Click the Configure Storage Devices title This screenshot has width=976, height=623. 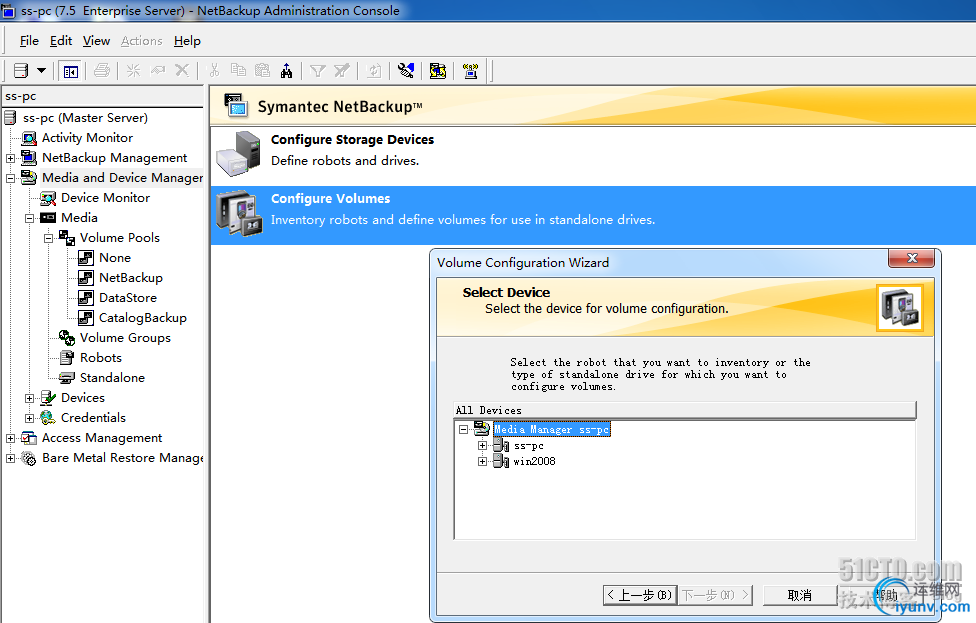[x=352, y=140]
